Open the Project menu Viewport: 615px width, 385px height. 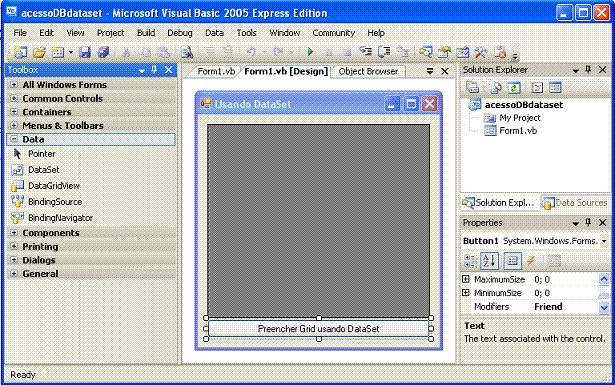click(110, 33)
